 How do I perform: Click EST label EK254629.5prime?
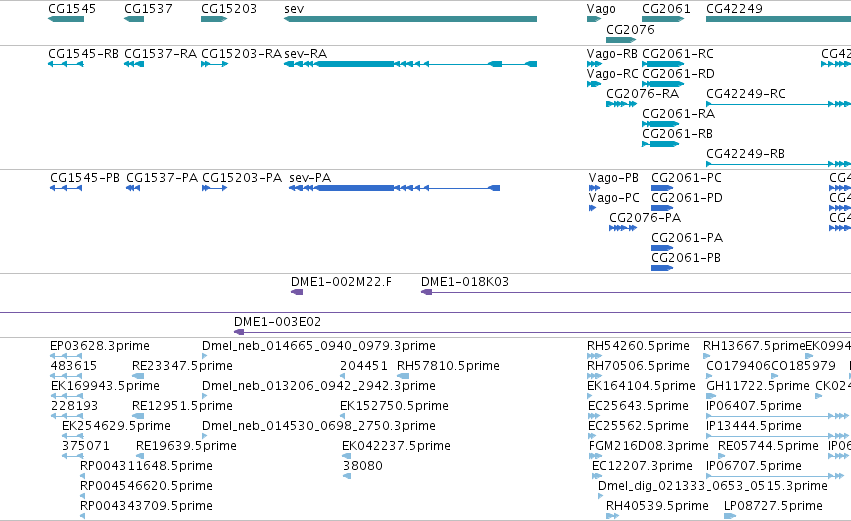click(116, 426)
